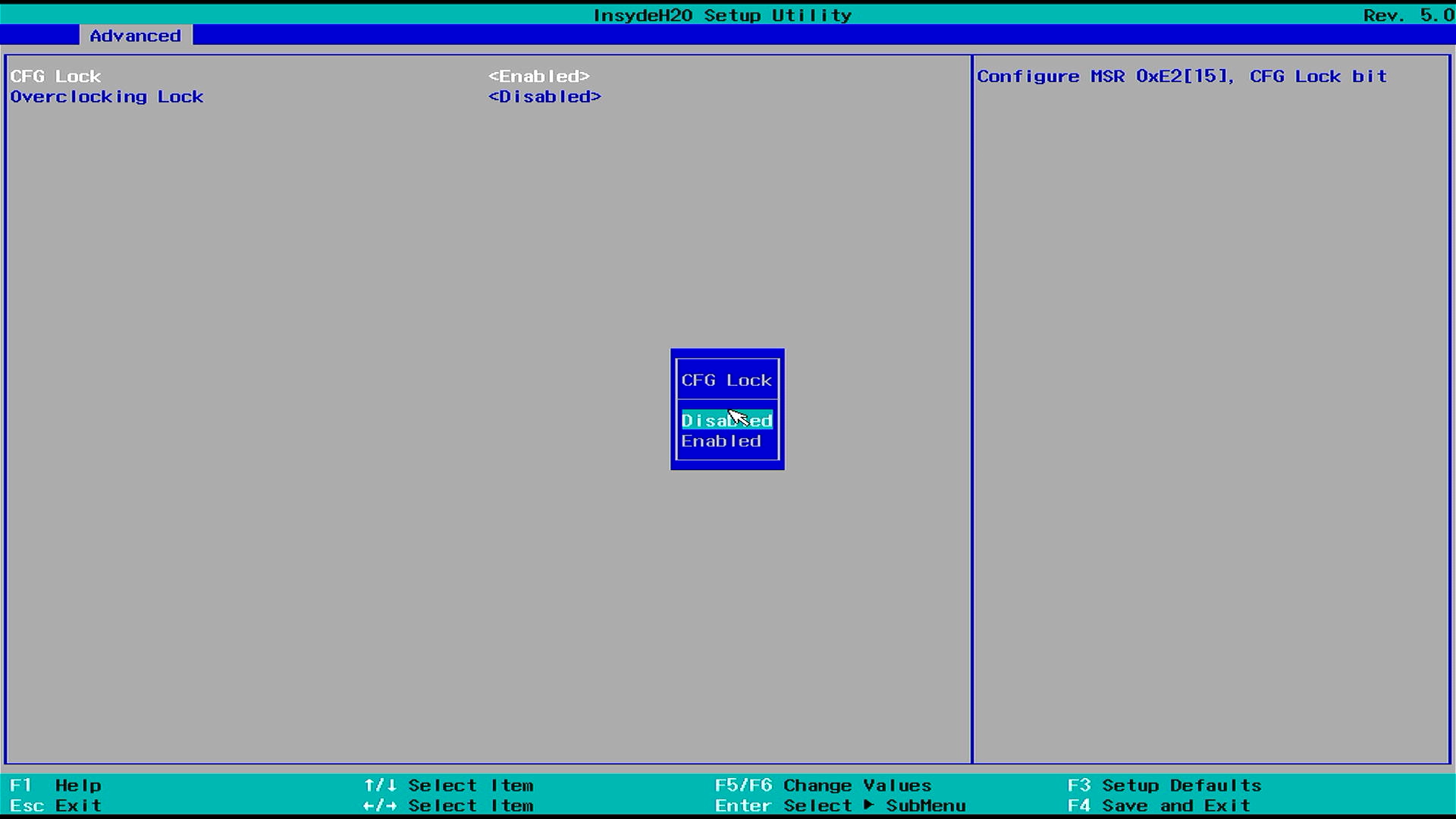This screenshot has height=819, width=1456.
Task: Select the Overclocking Lock setting label
Action: (107, 97)
